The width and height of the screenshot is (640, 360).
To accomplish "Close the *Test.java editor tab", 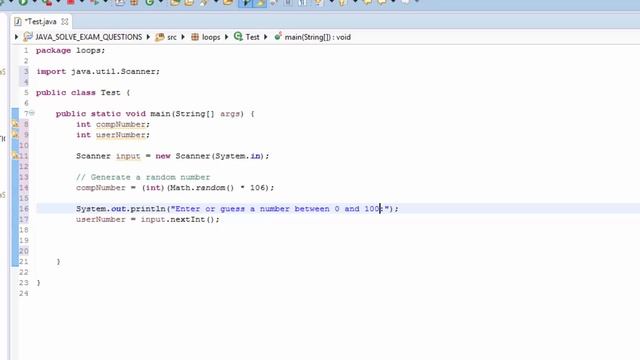I will coord(64,22).
